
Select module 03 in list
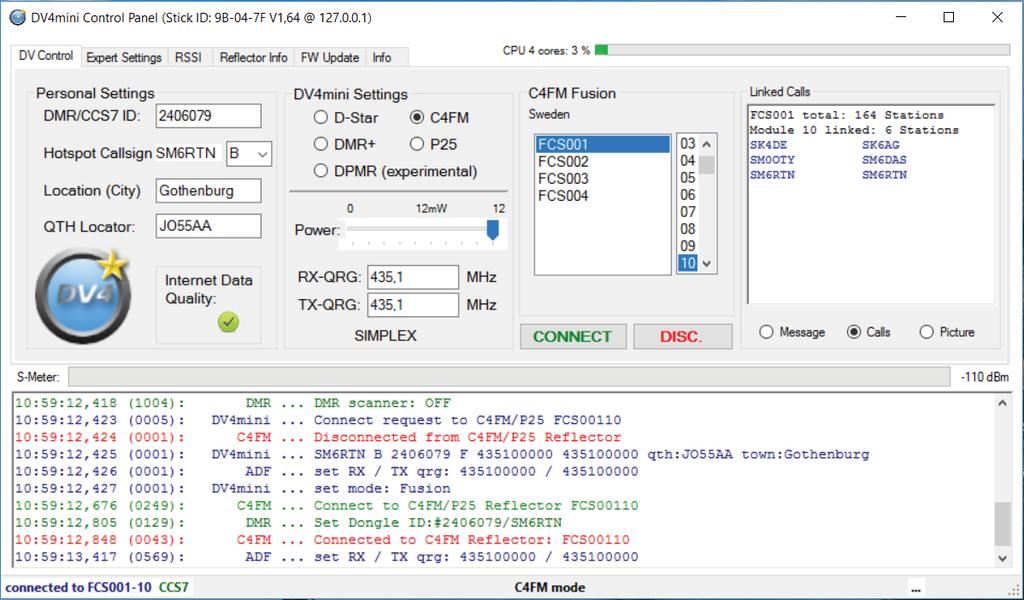click(688, 144)
